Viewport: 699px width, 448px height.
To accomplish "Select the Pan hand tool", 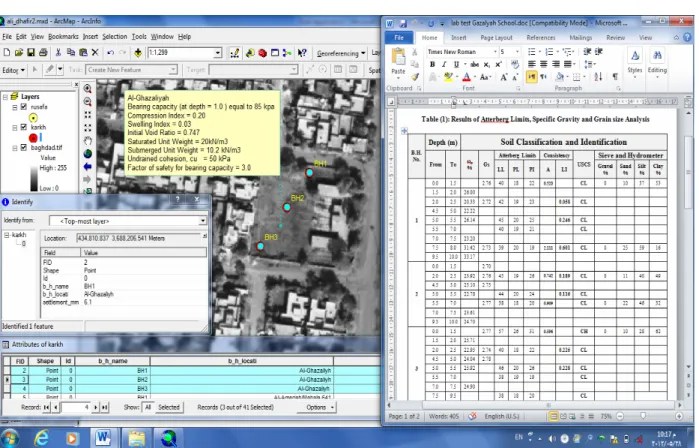I will (x=87, y=141).
